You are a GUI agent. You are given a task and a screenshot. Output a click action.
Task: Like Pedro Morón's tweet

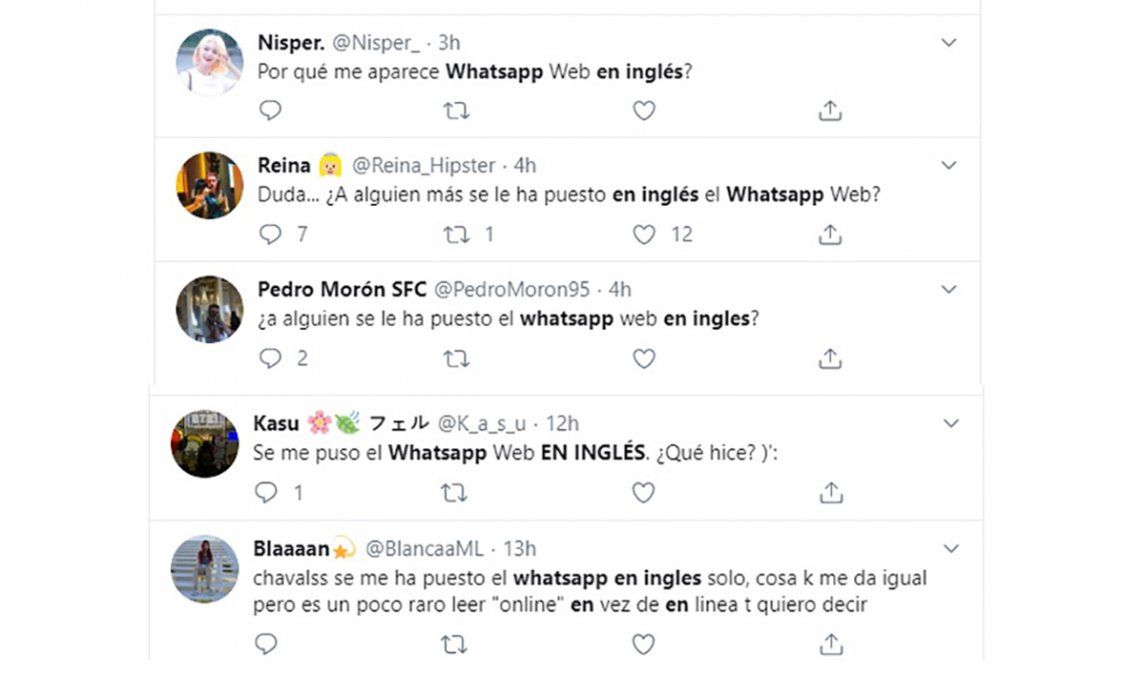[x=644, y=358]
